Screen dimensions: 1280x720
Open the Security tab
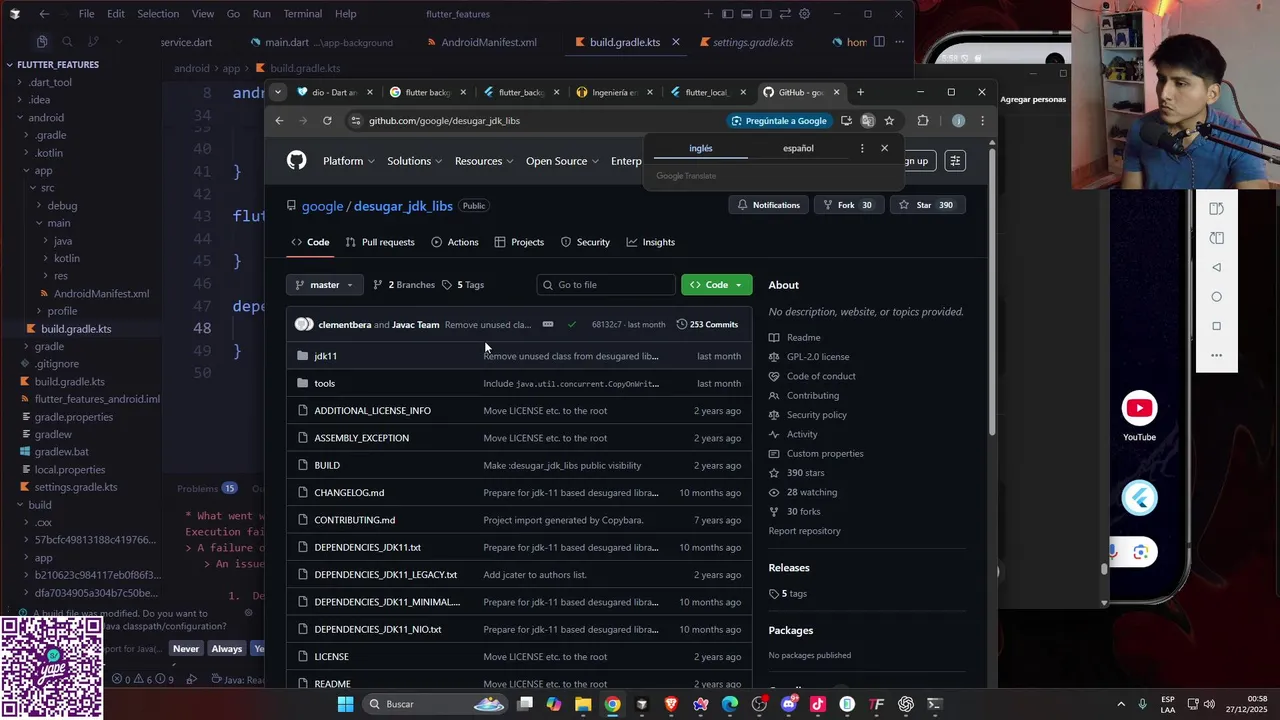tap(585, 242)
